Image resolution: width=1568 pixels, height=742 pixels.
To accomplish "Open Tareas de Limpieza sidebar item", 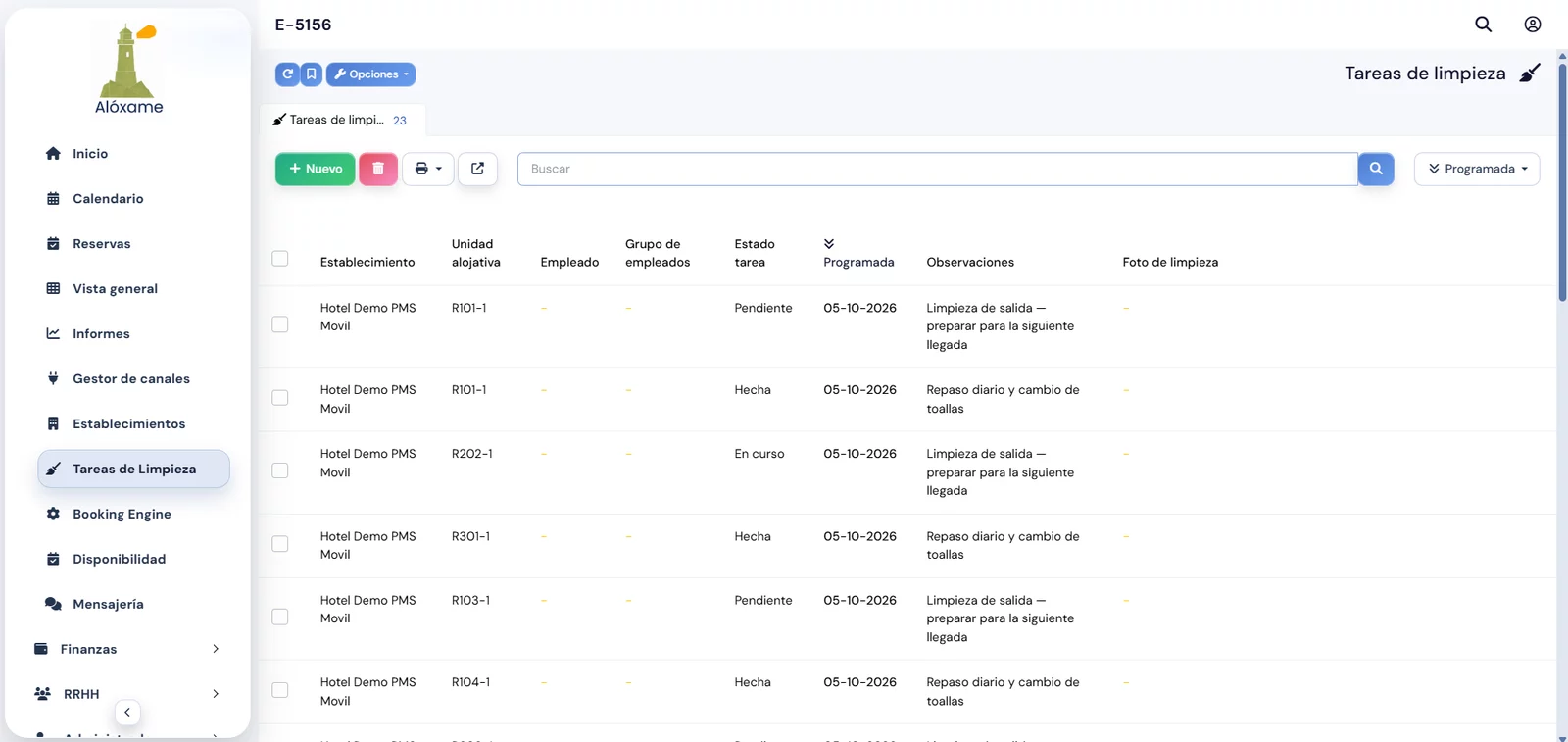I will tap(133, 469).
